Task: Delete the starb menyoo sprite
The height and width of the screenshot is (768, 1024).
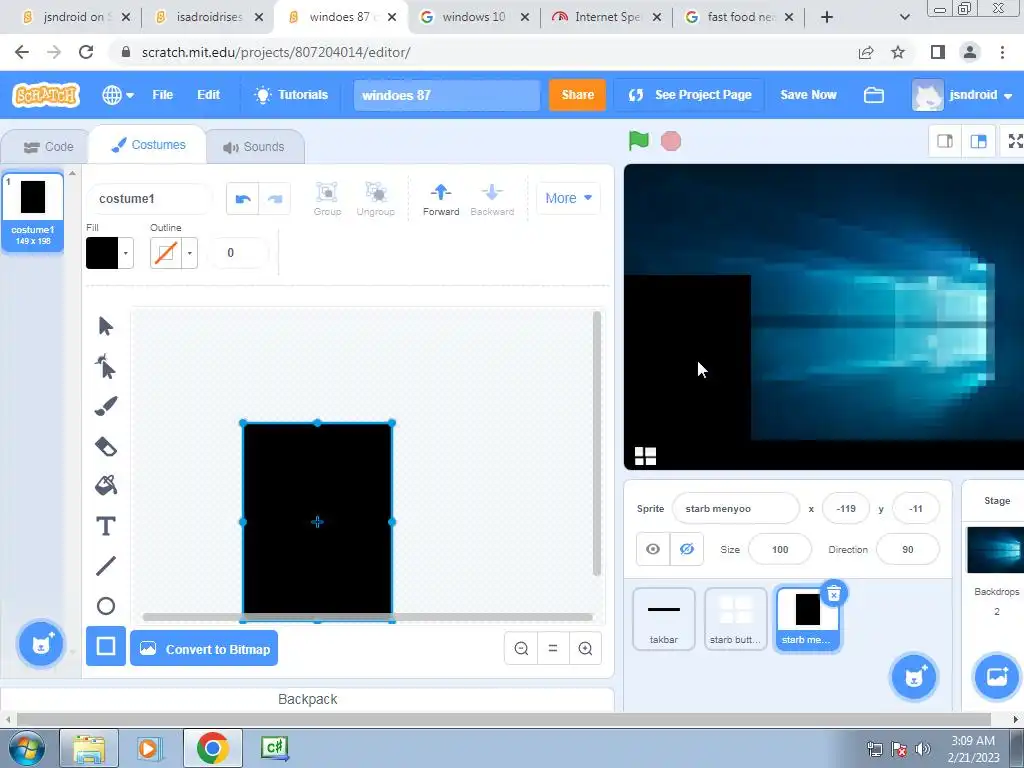Action: coord(834,594)
